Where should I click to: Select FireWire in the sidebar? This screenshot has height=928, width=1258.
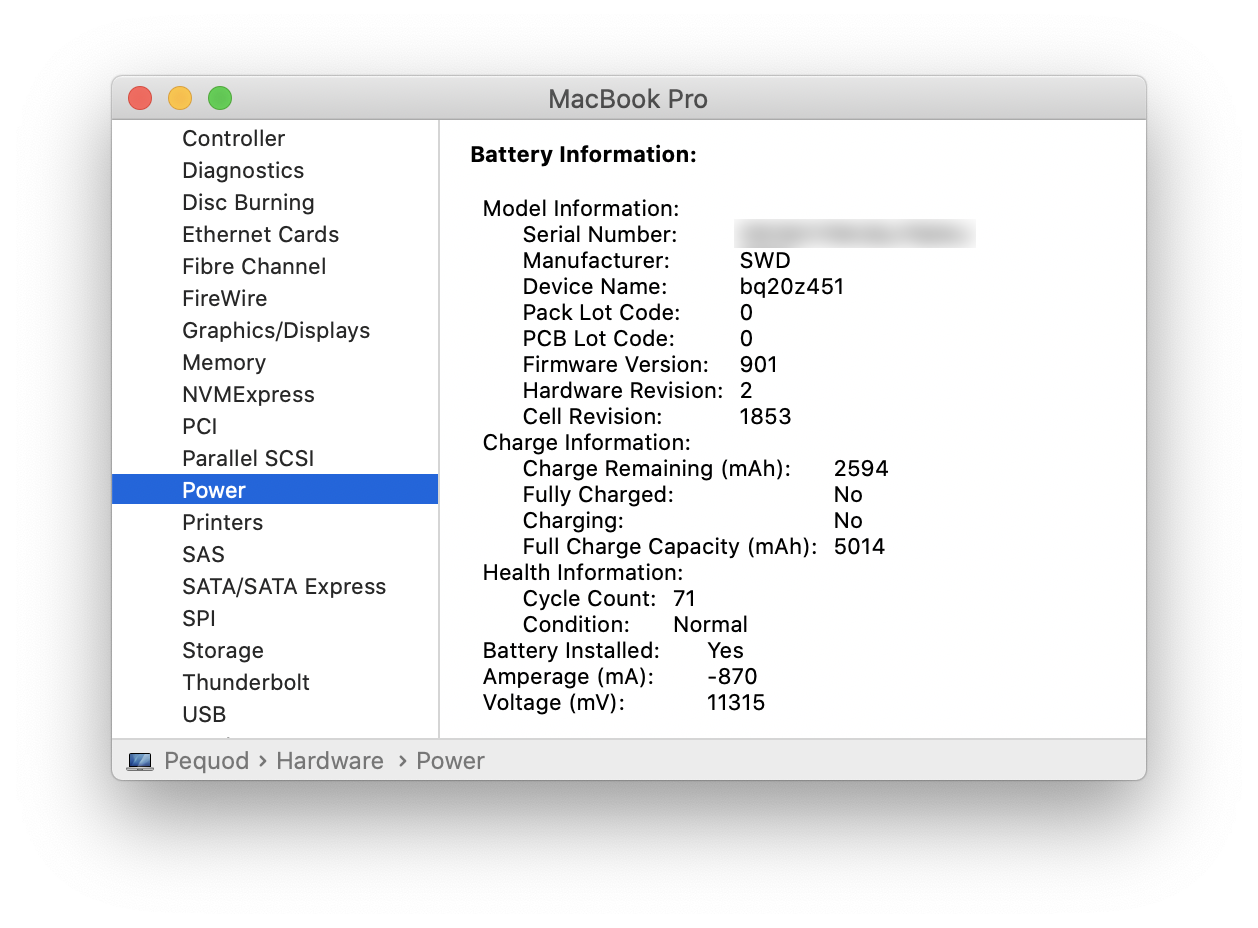pyautogui.click(x=275, y=299)
